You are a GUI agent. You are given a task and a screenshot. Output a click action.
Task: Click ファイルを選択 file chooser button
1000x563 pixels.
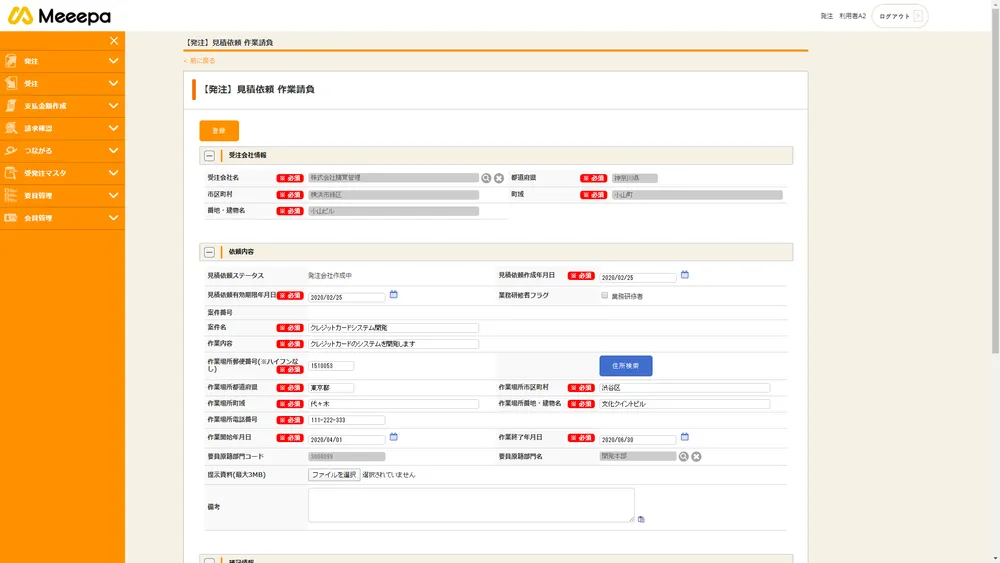coord(334,474)
